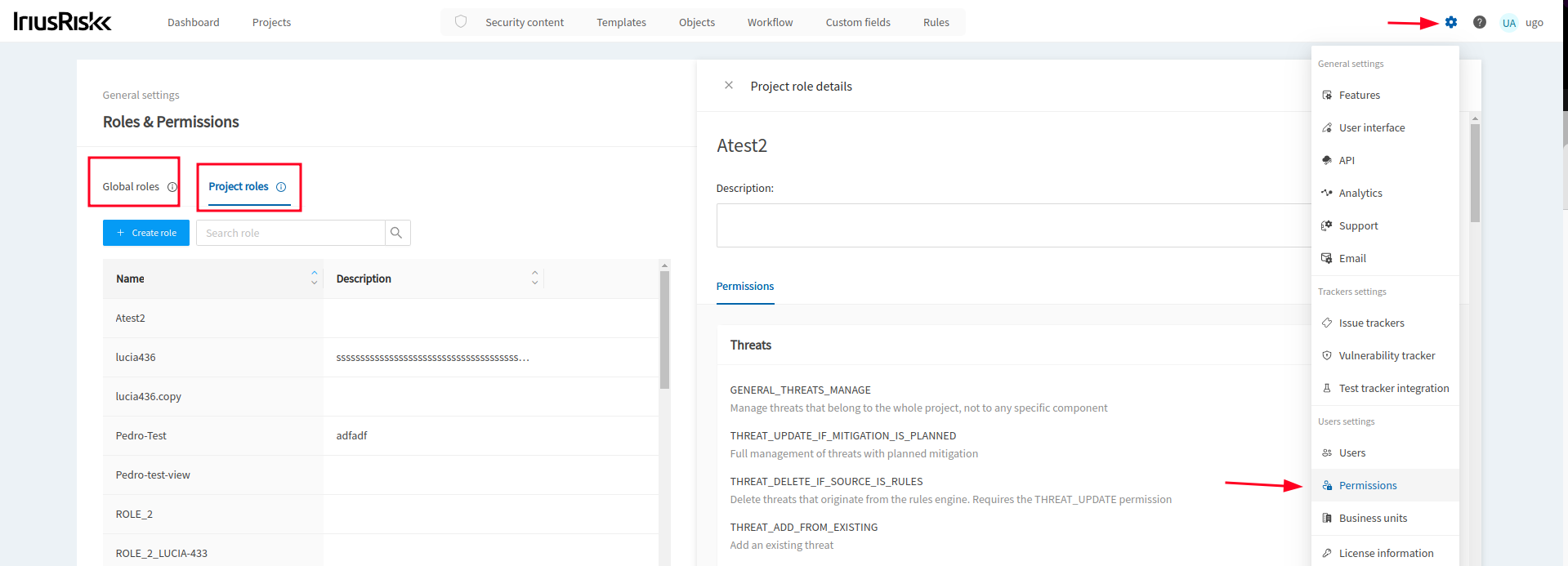The width and height of the screenshot is (1568, 566).
Task: Open the Projects menu
Action: coord(271,23)
